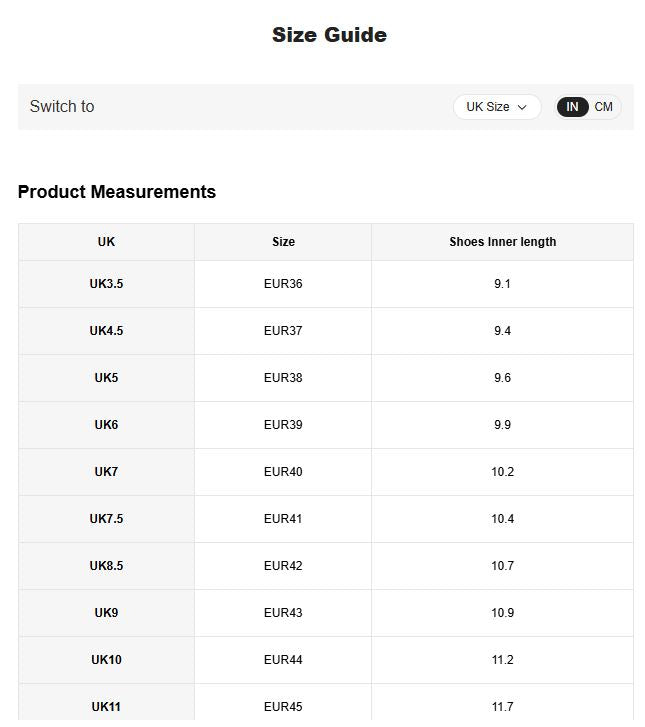Click the Switch to label
Screen dimensions: 645x727
(x=62, y=107)
